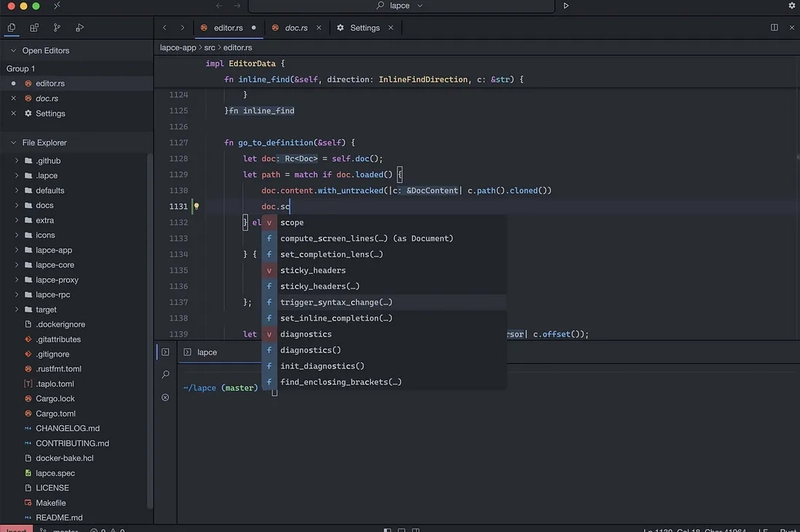The width and height of the screenshot is (800, 532).
Task: Open the Debug panel icon
Action: (80, 28)
